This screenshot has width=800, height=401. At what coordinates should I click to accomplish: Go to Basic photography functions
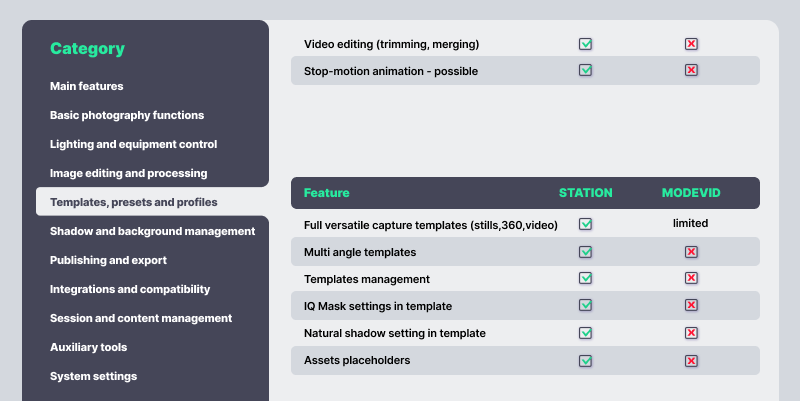coord(127,115)
